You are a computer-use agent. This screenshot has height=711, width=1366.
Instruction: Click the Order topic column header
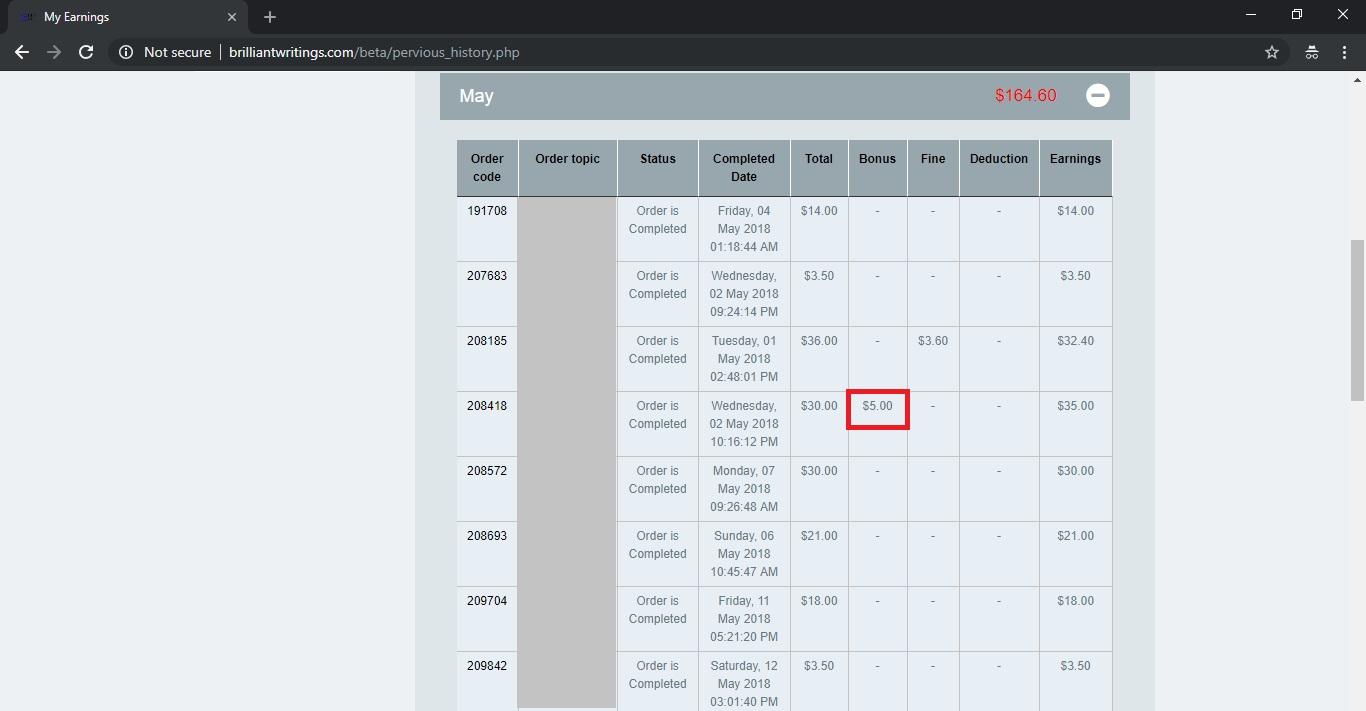[568, 168]
